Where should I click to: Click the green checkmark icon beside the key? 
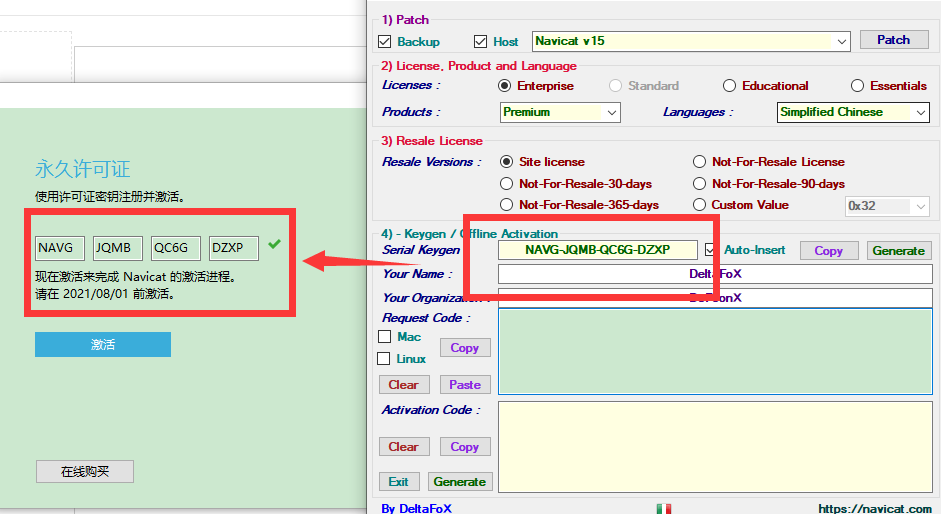(274, 244)
